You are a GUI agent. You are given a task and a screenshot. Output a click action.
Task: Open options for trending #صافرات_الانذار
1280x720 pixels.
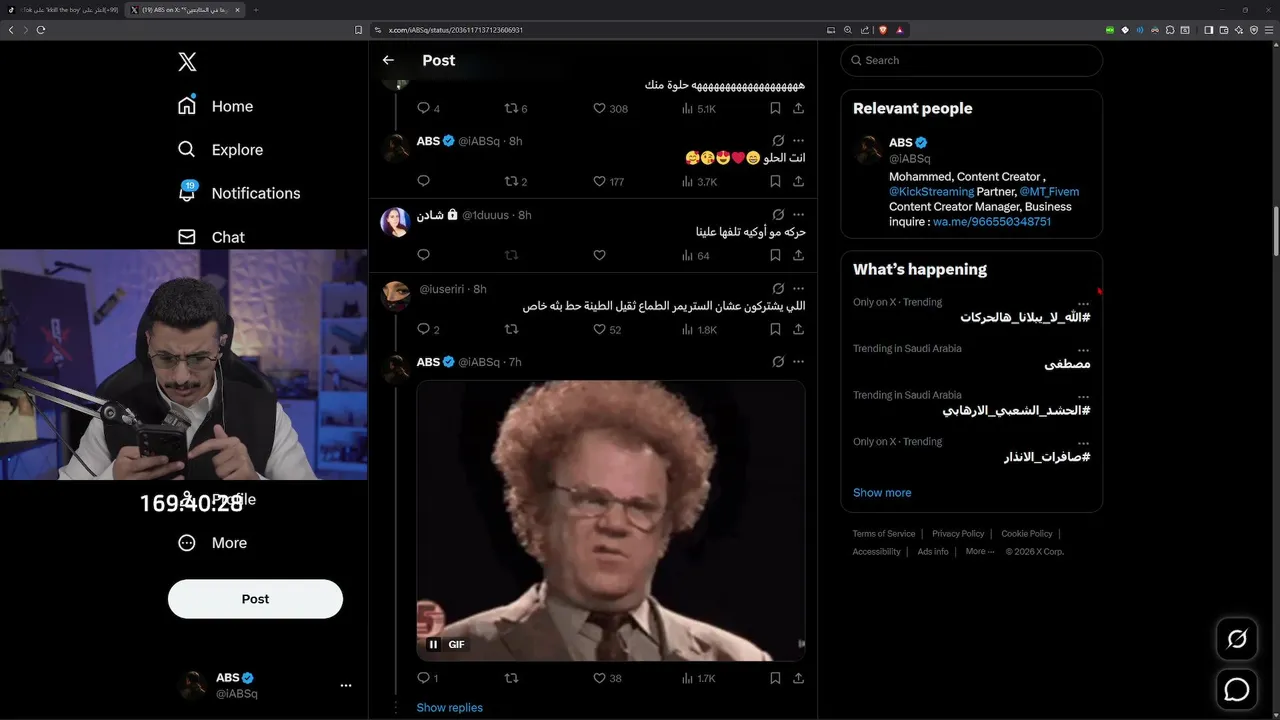(1083, 443)
